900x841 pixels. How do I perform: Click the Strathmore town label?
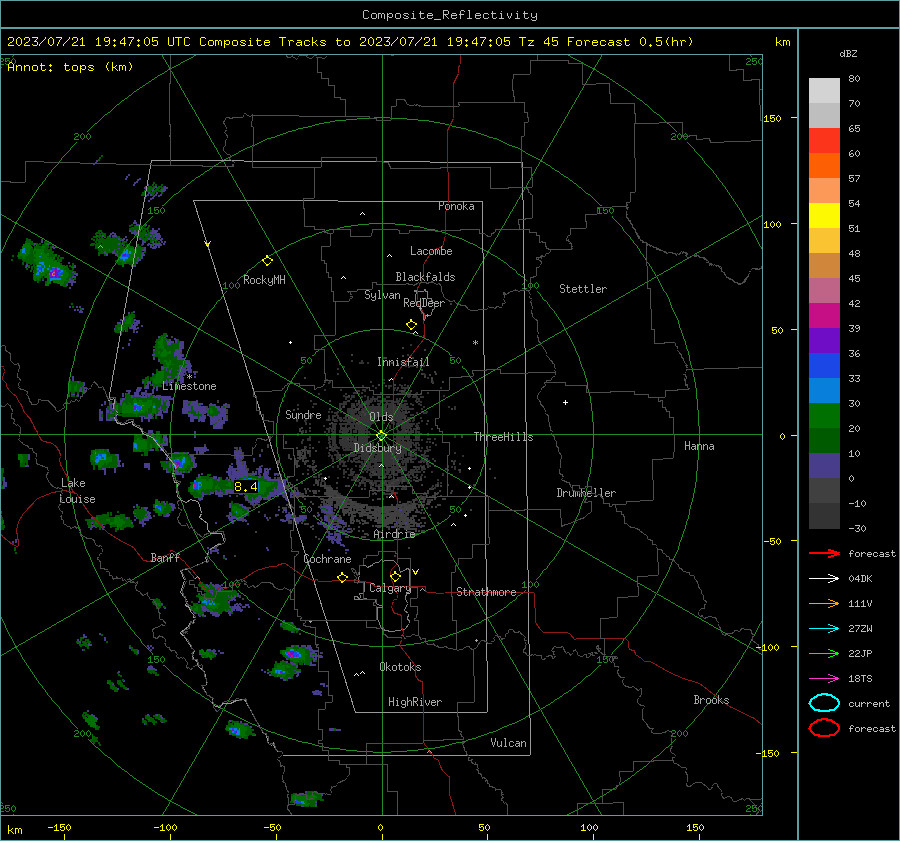pos(486,592)
